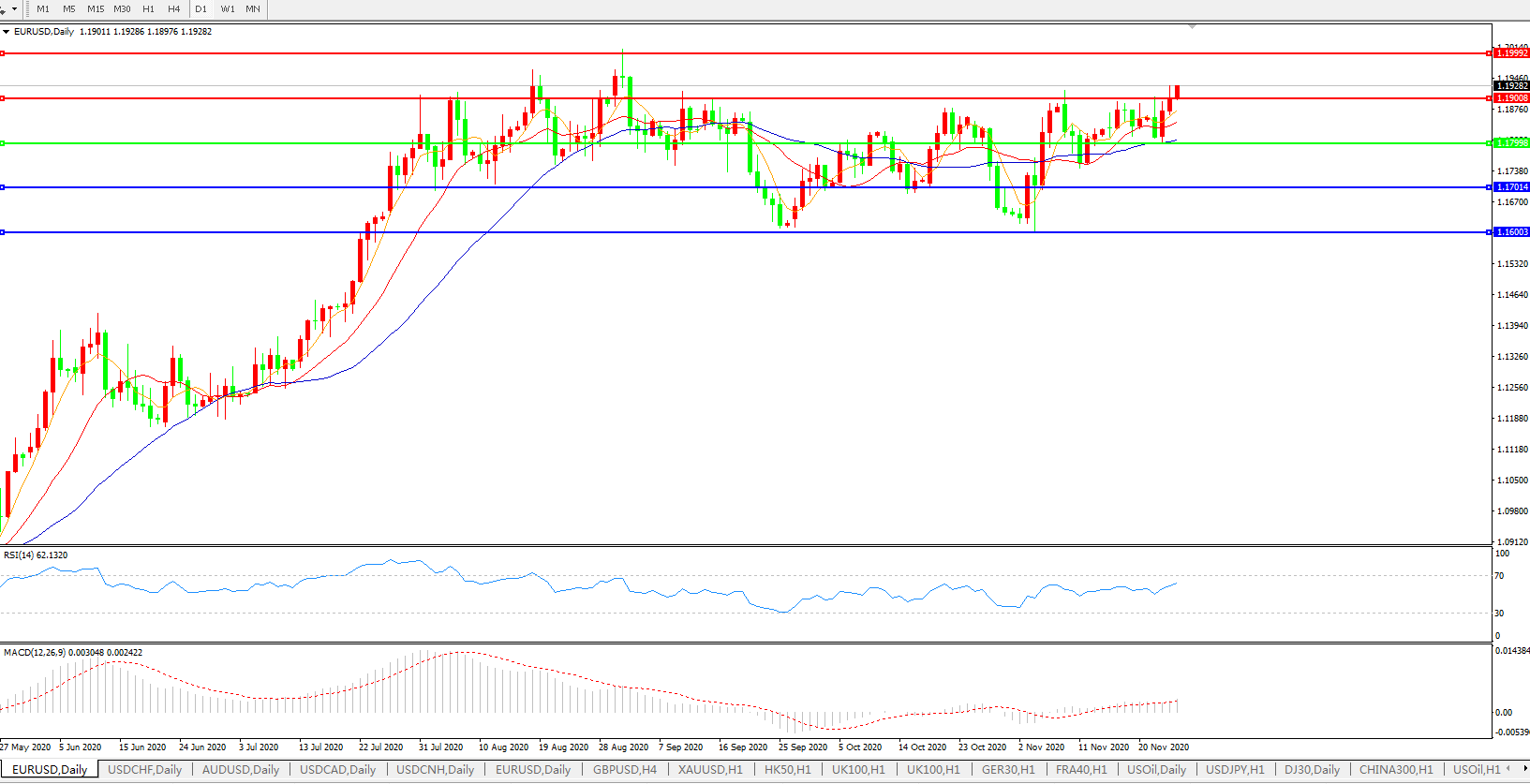Click the RSI(14) indicator label
This screenshot has width=1530, height=784.
coord(36,555)
